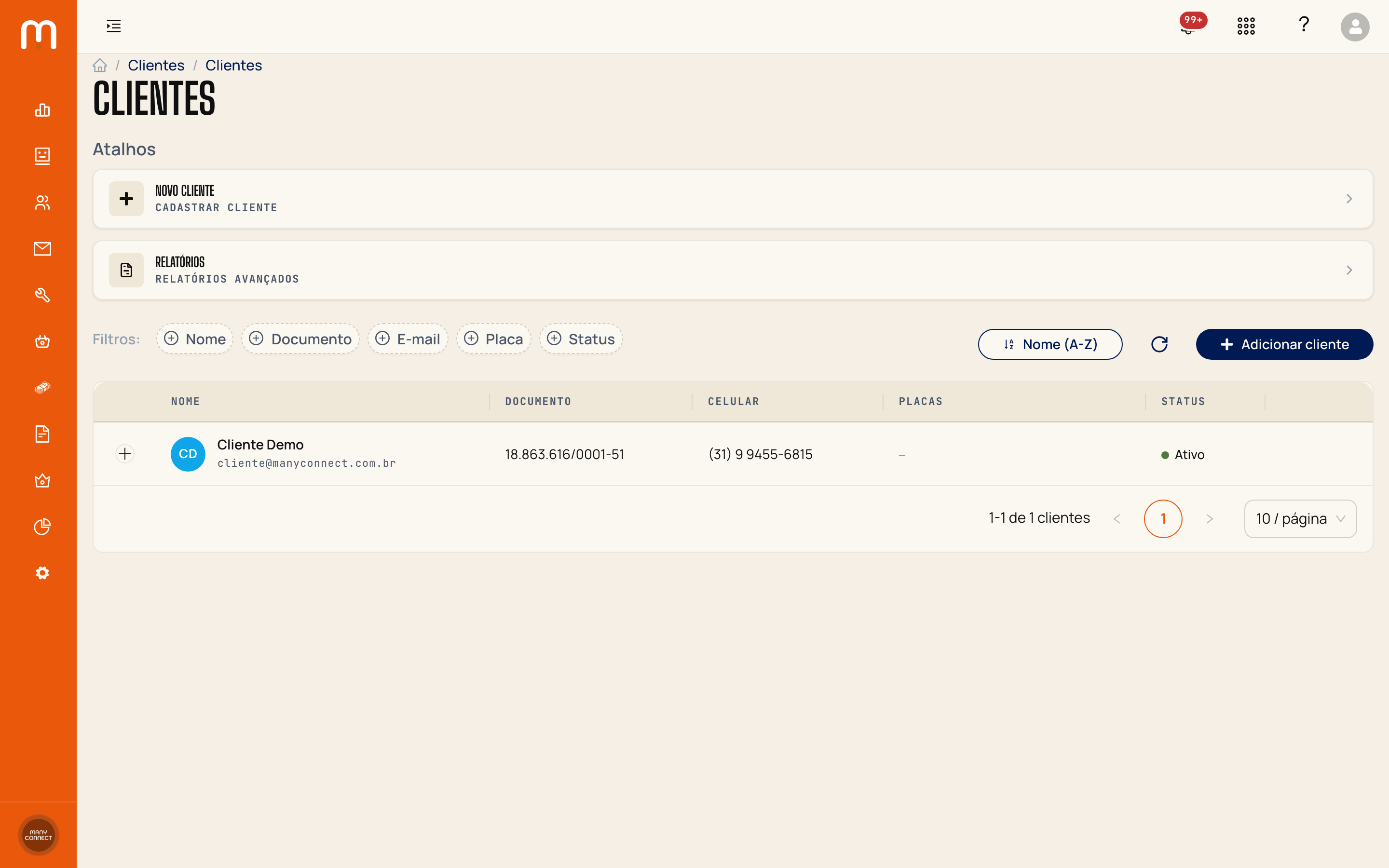The height and width of the screenshot is (868, 1389).
Task: Open the settings gear sidebar icon
Action: 42,573
